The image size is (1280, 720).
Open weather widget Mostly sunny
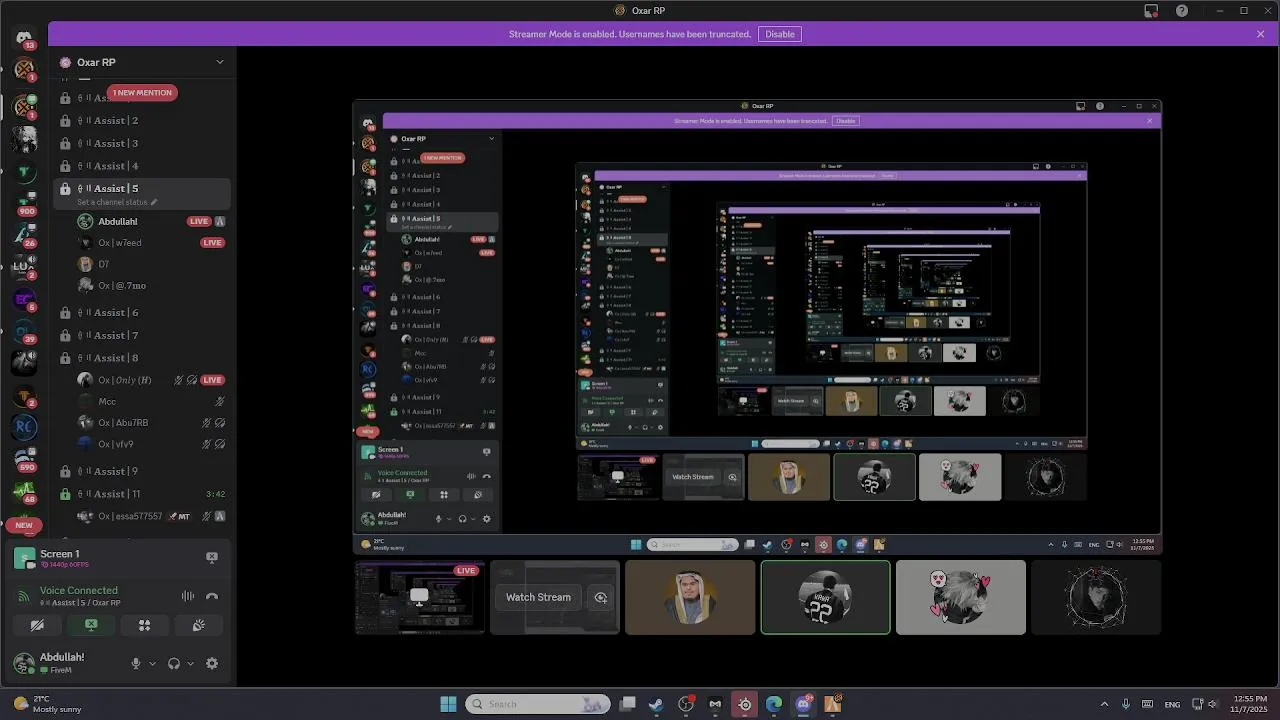pos(48,704)
